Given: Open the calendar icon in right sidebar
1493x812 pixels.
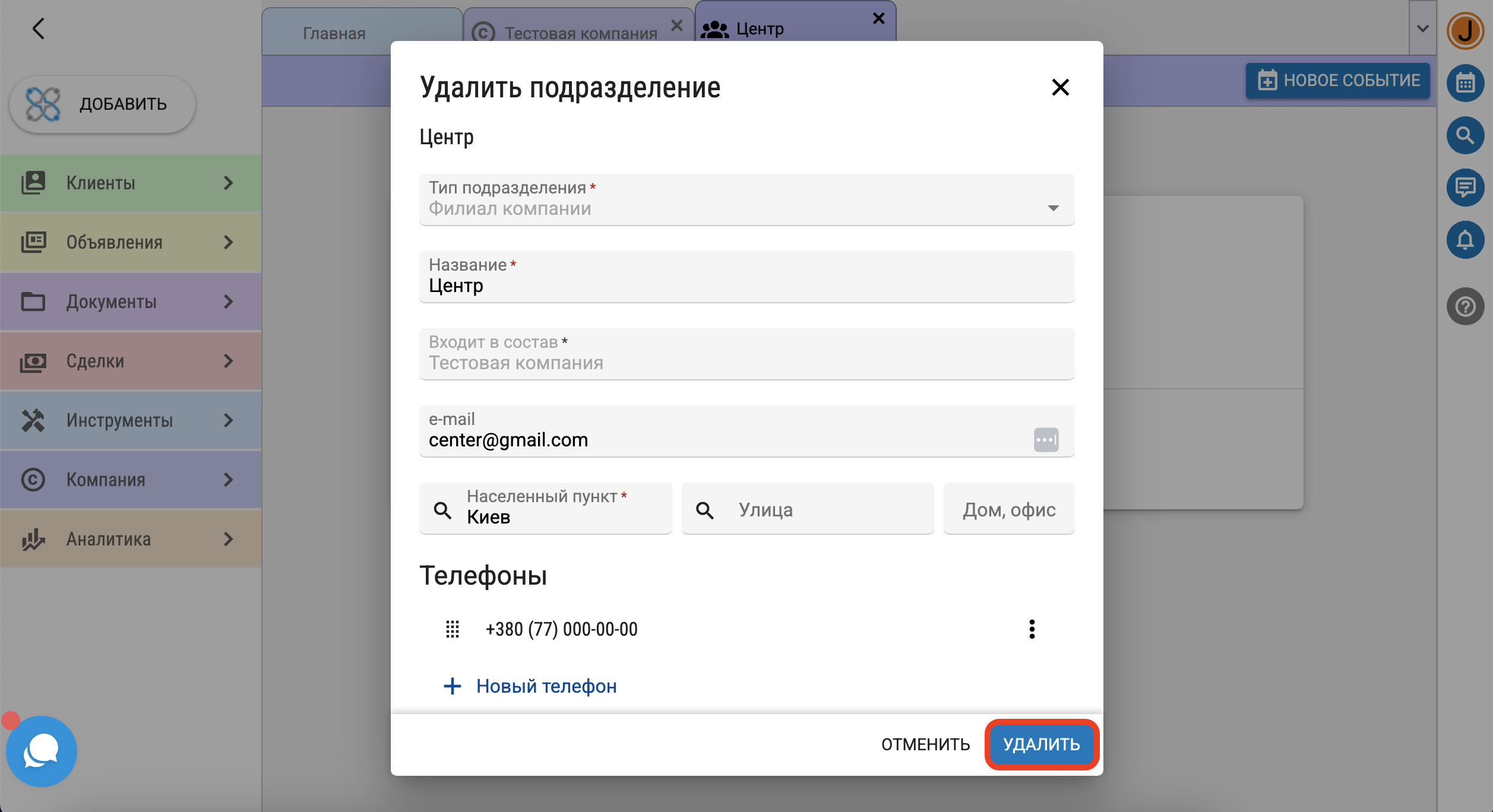Looking at the screenshot, I should pos(1465,83).
